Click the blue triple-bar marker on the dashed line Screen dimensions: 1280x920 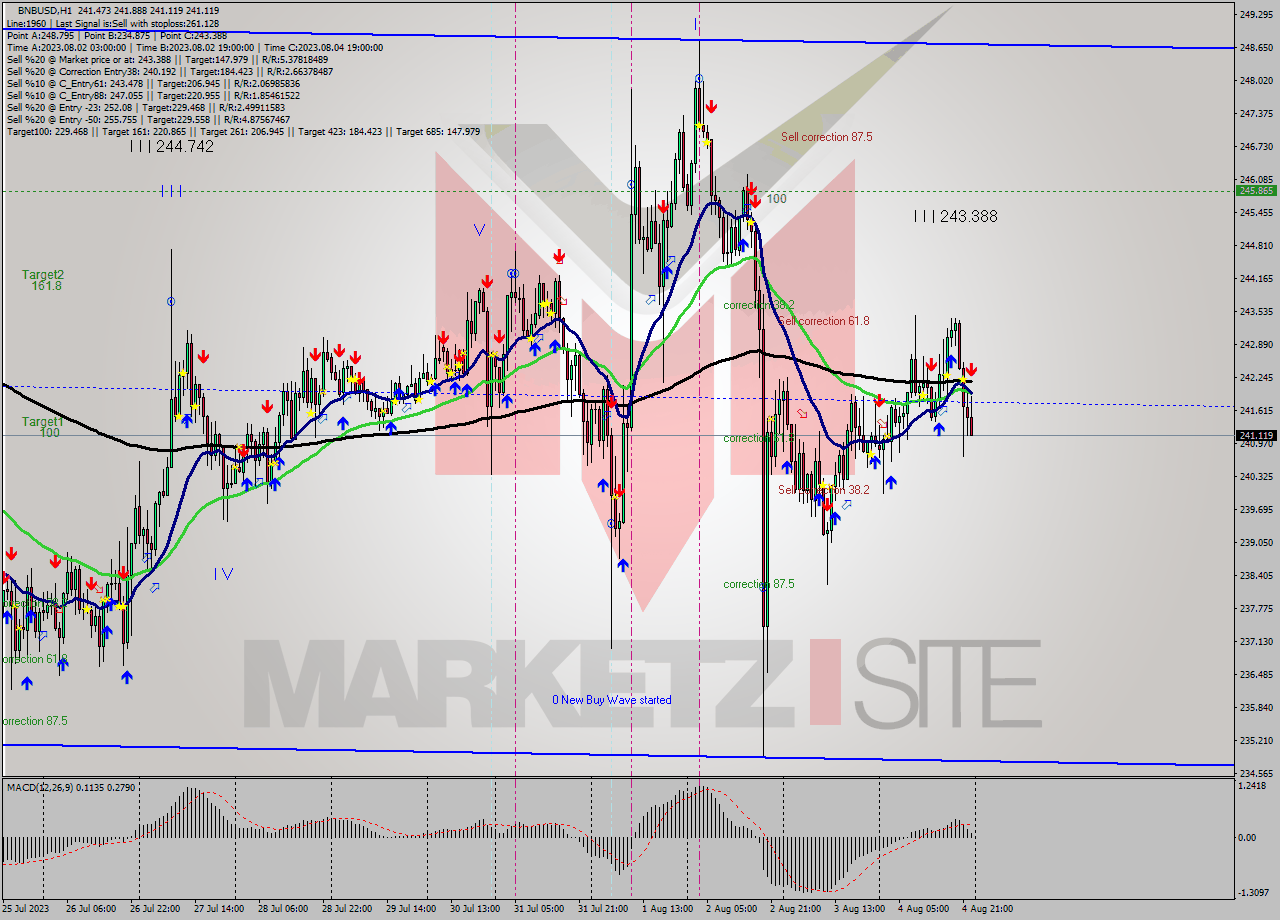[x=171, y=191]
